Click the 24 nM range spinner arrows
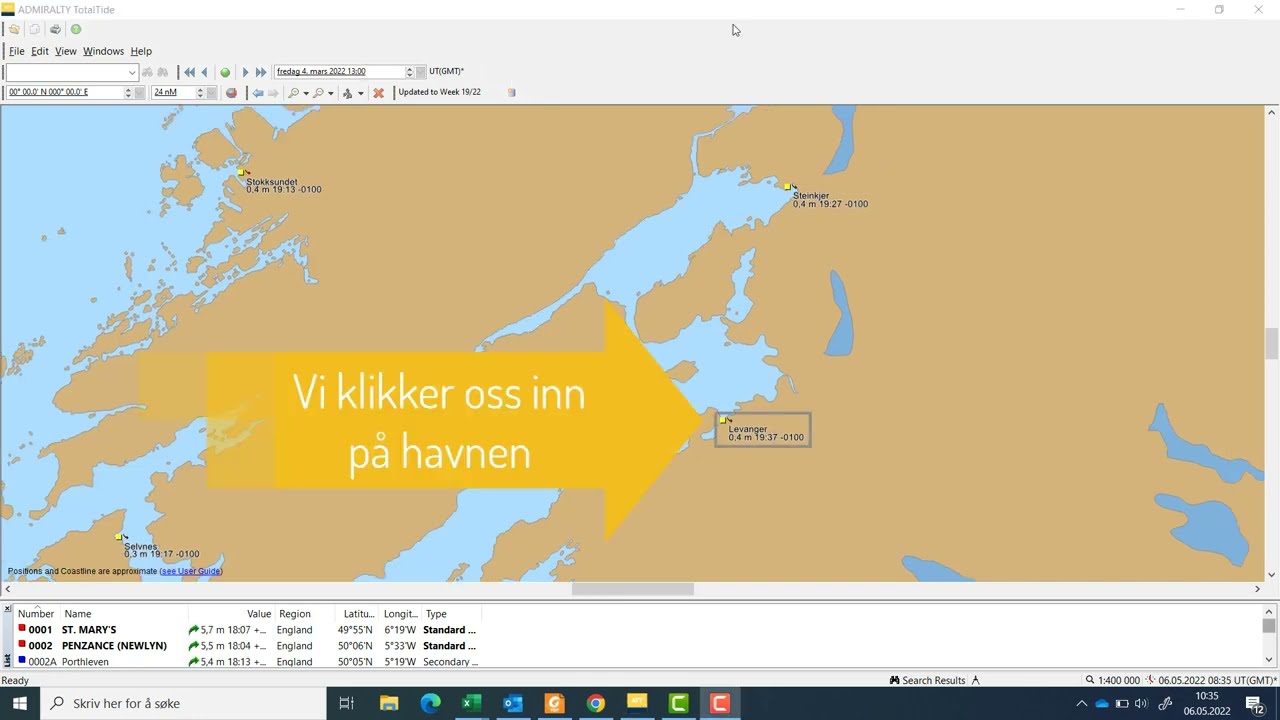 click(x=200, y=92)
